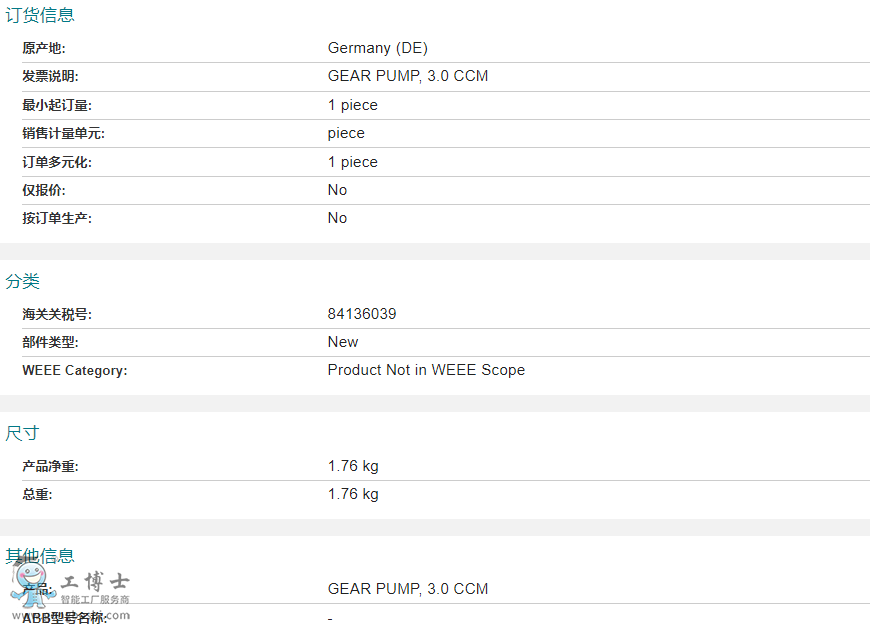The image size is (870, 635).
Task: Click the 按订单生产 value No
Action: 337,218
